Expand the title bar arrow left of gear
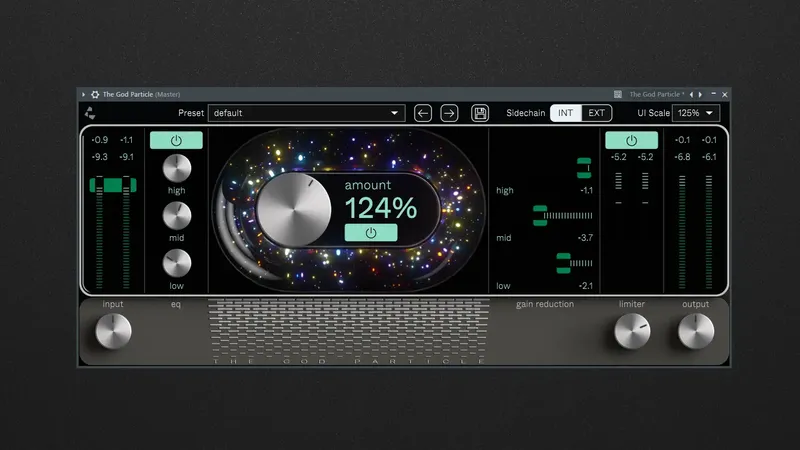Image resolution: width=800 pixels, height=450 pixels. tap(84, 94)
